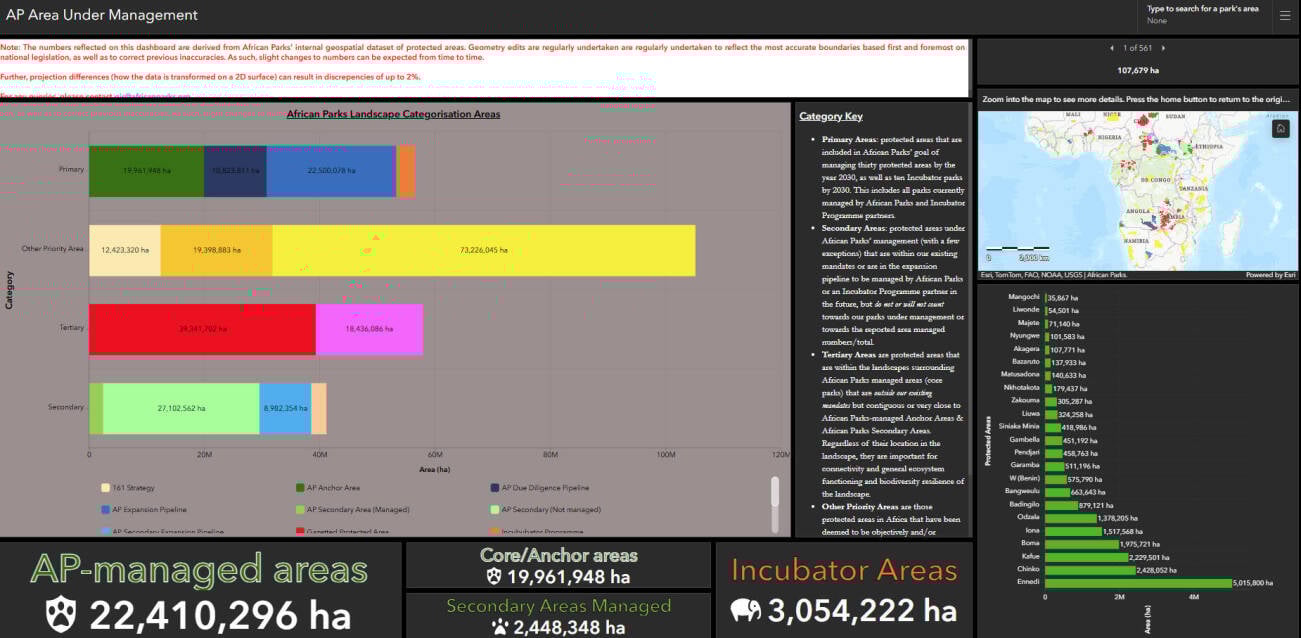Open the hamburger menu in header
Viewport: 1301px width, 638px height.
(x=1284, y=15)
